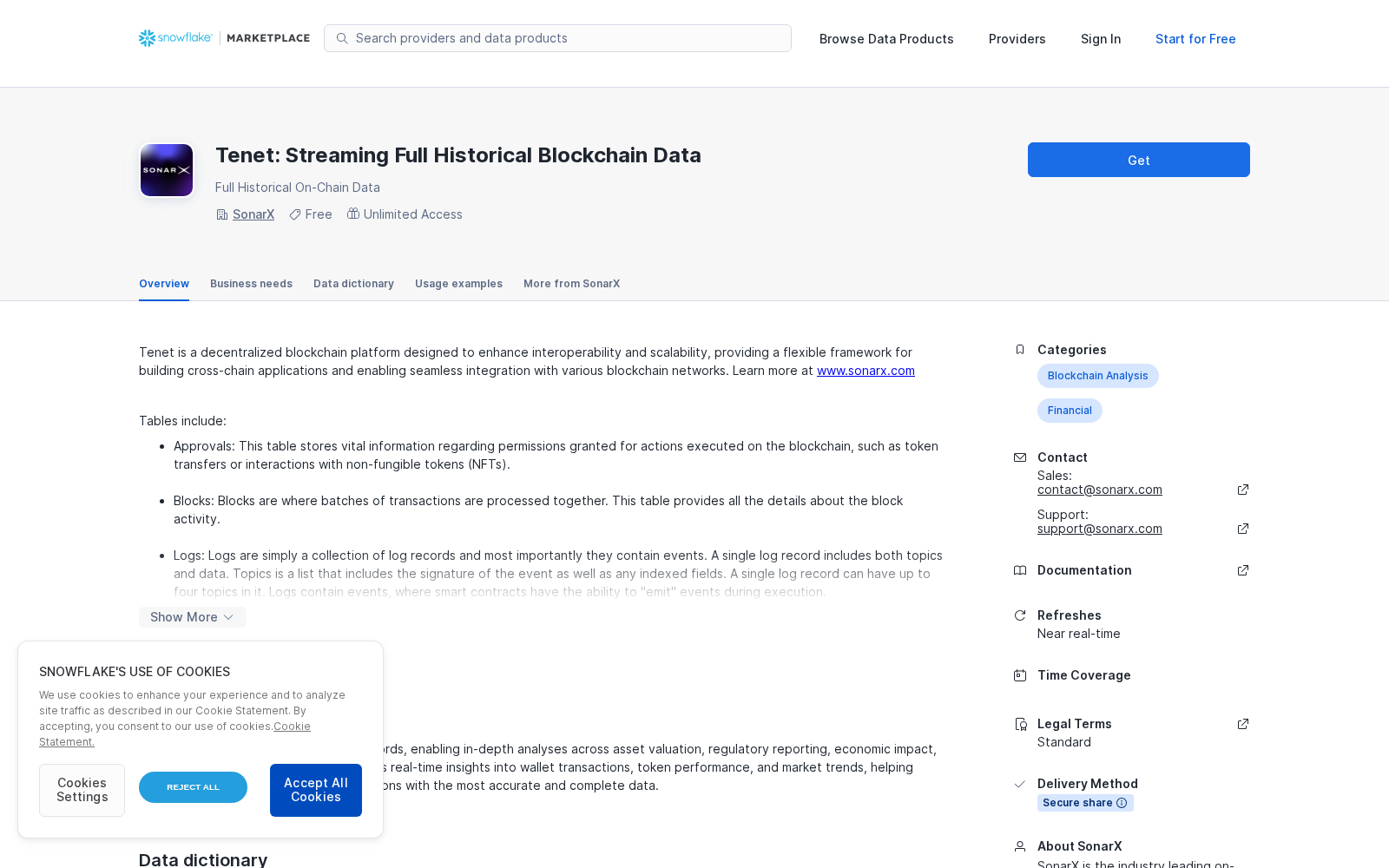Click the Unlimited Access icon
1389x868 pixels.
[x=353, y=214]
